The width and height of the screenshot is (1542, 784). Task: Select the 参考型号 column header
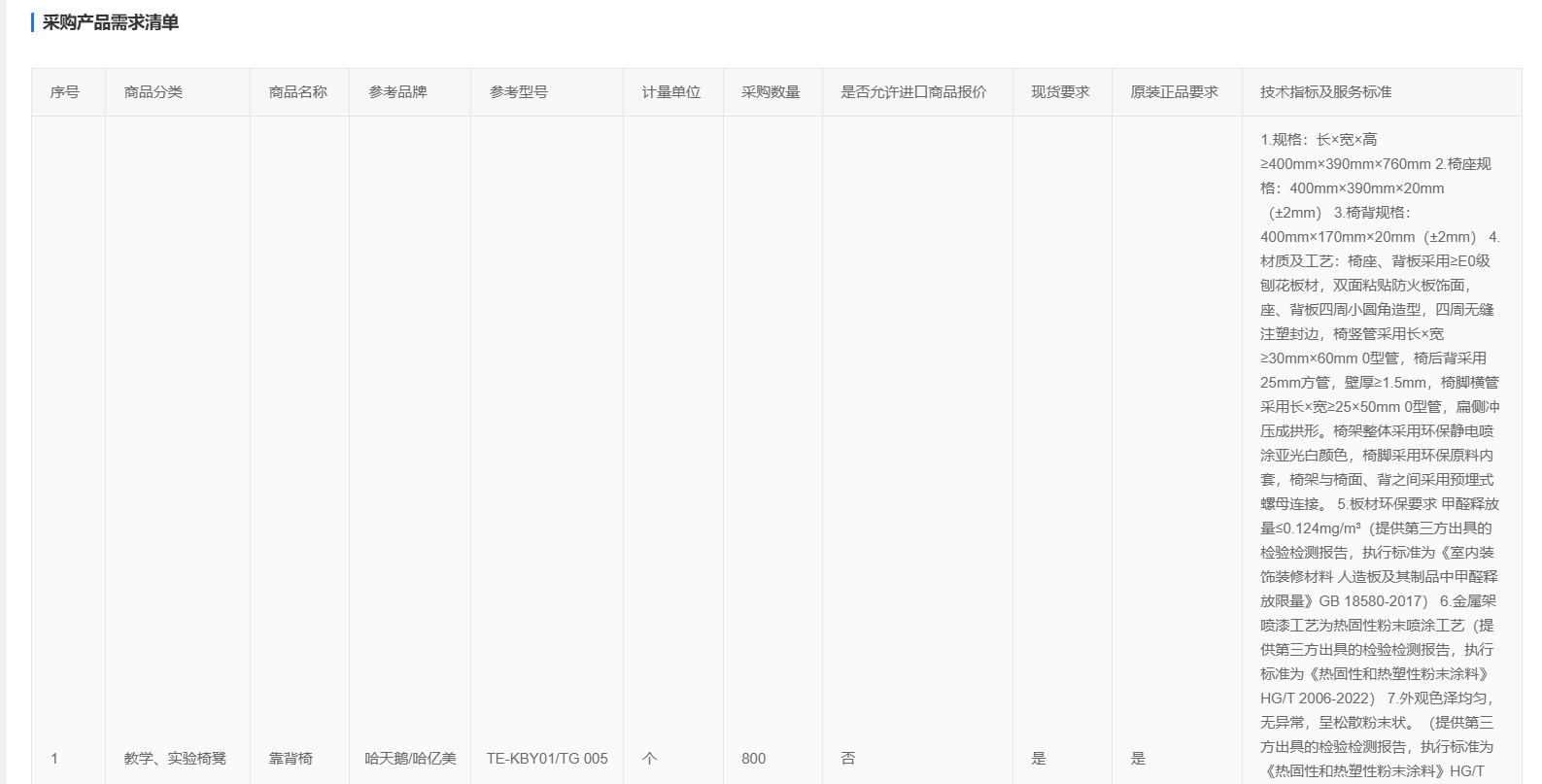click(x=519, y=92)
